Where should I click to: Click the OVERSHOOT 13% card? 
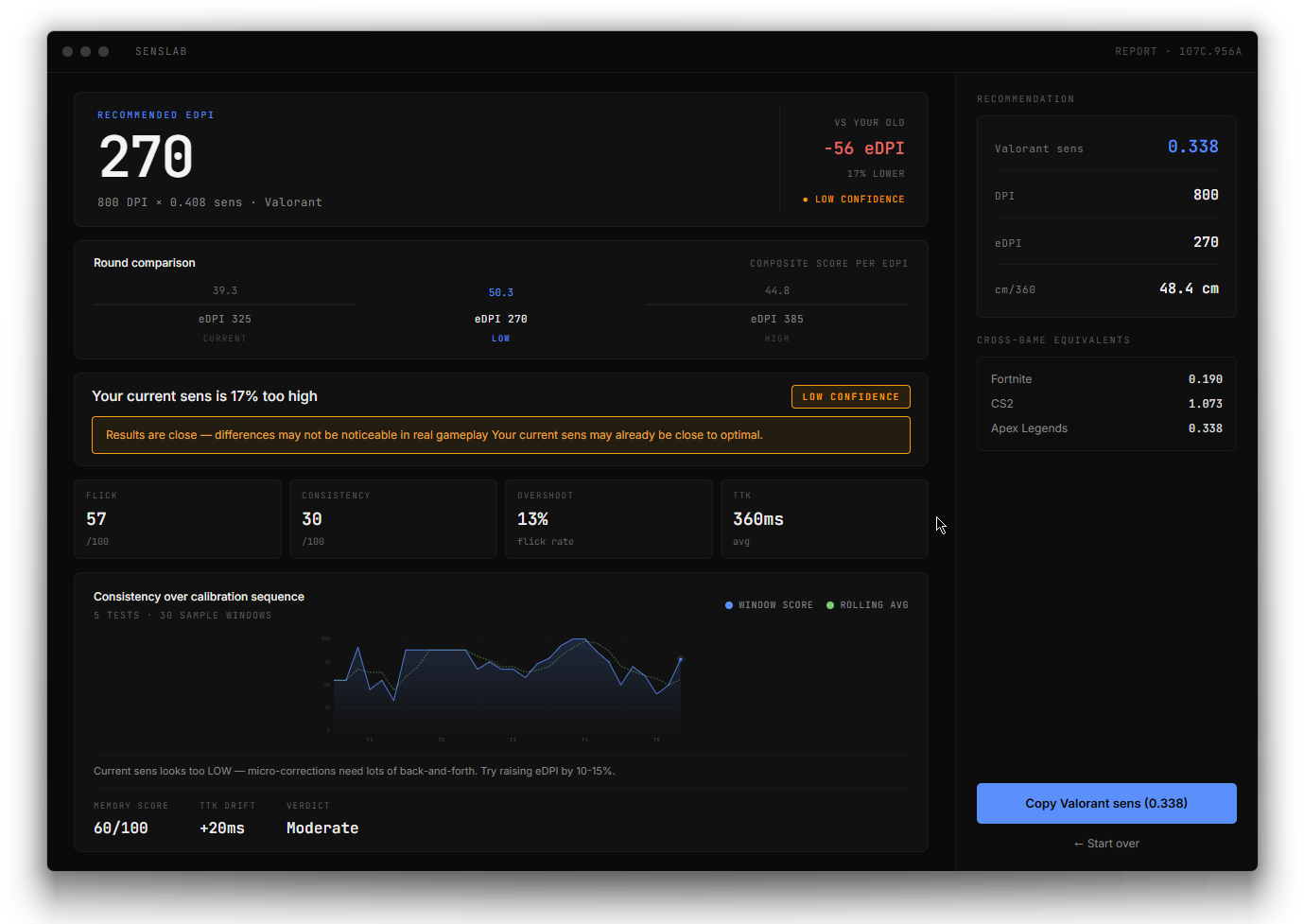coord(609,519)
